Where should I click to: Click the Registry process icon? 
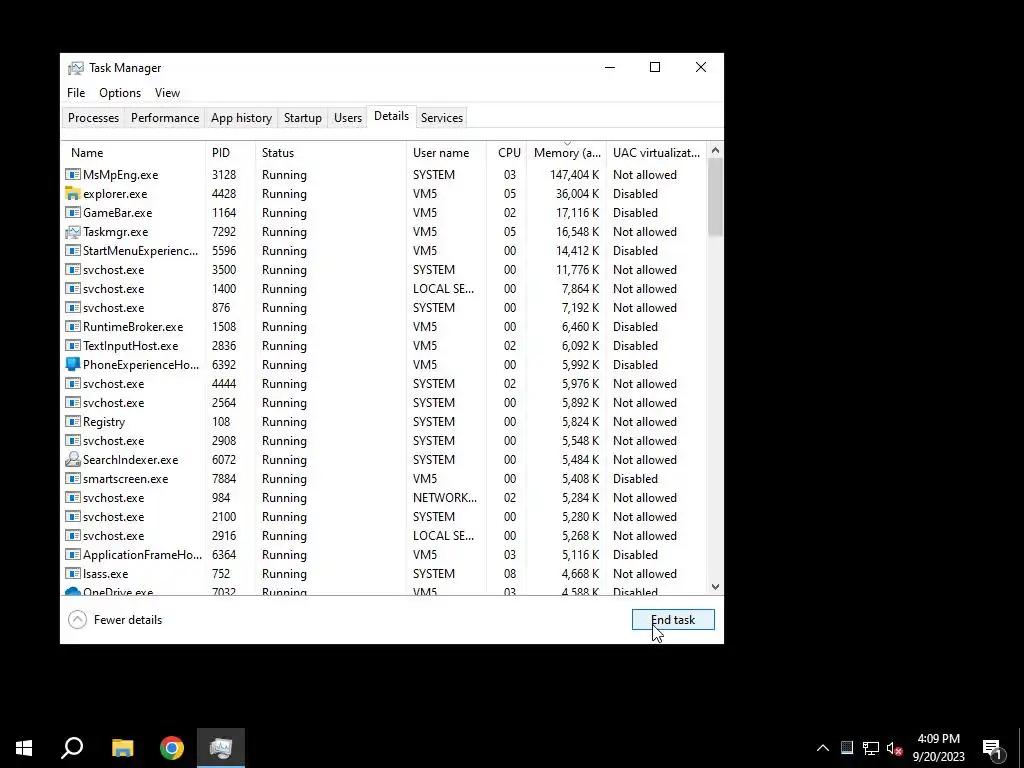(x=72, y=422)
